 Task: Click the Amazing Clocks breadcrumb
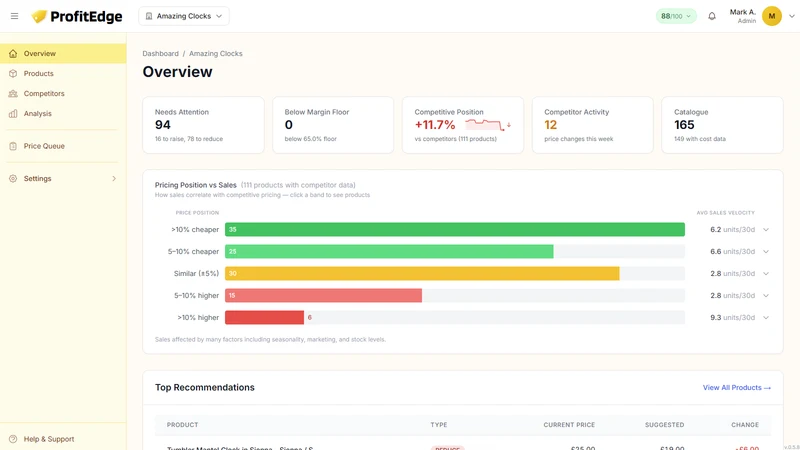(216, 54)
